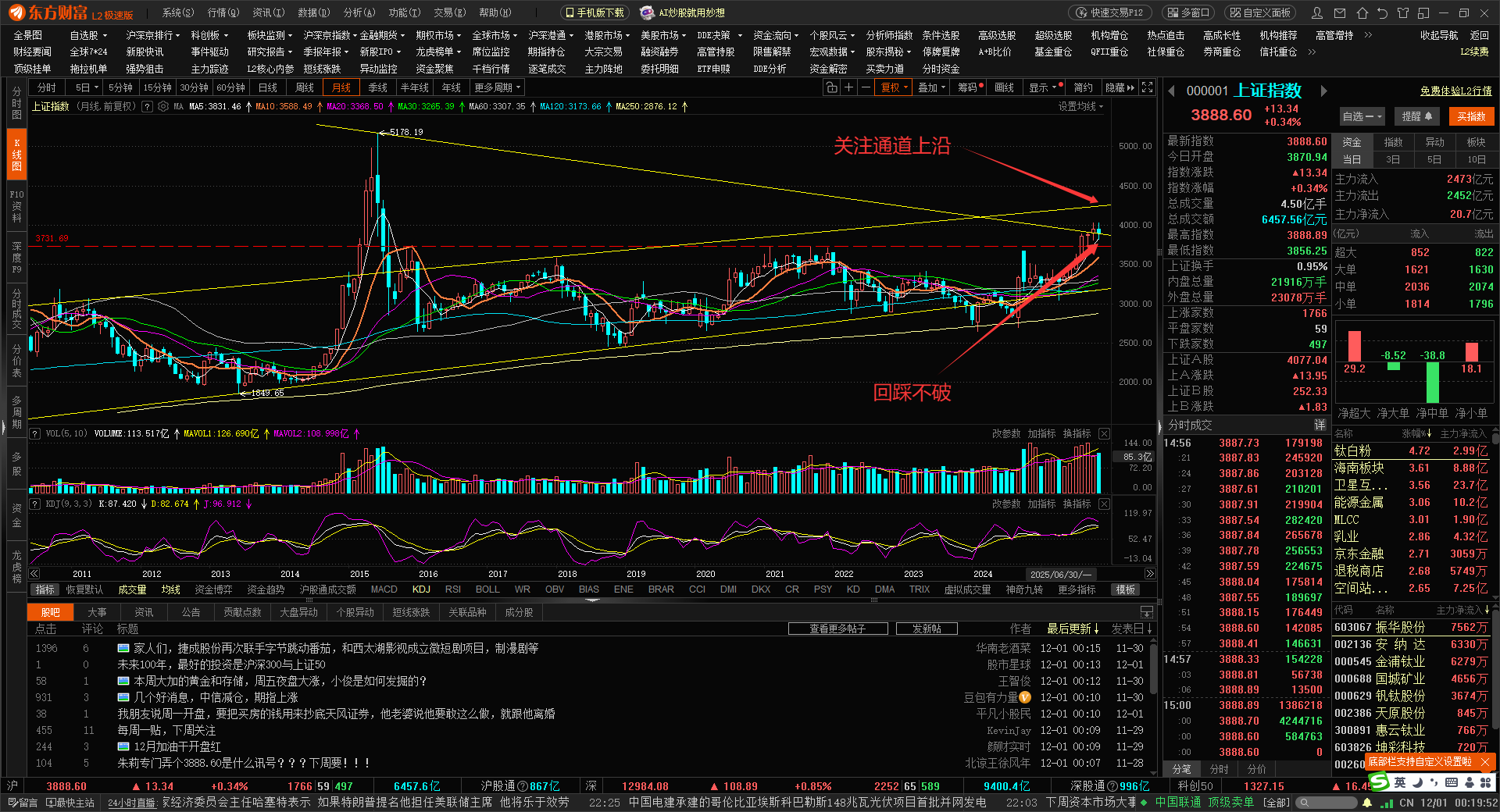
Task: Close the KDJ indicator panel
Action: tap(1104, 504)
